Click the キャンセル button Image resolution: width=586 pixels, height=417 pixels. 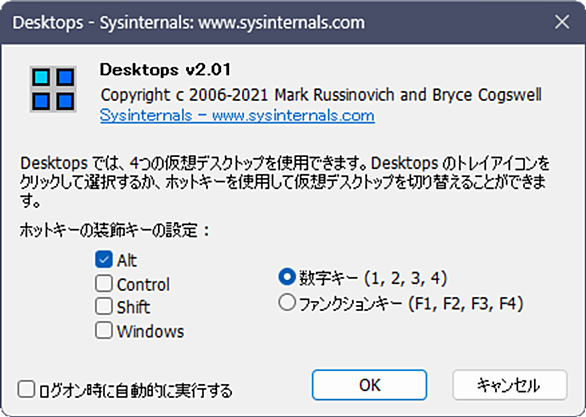click(510, 385)
